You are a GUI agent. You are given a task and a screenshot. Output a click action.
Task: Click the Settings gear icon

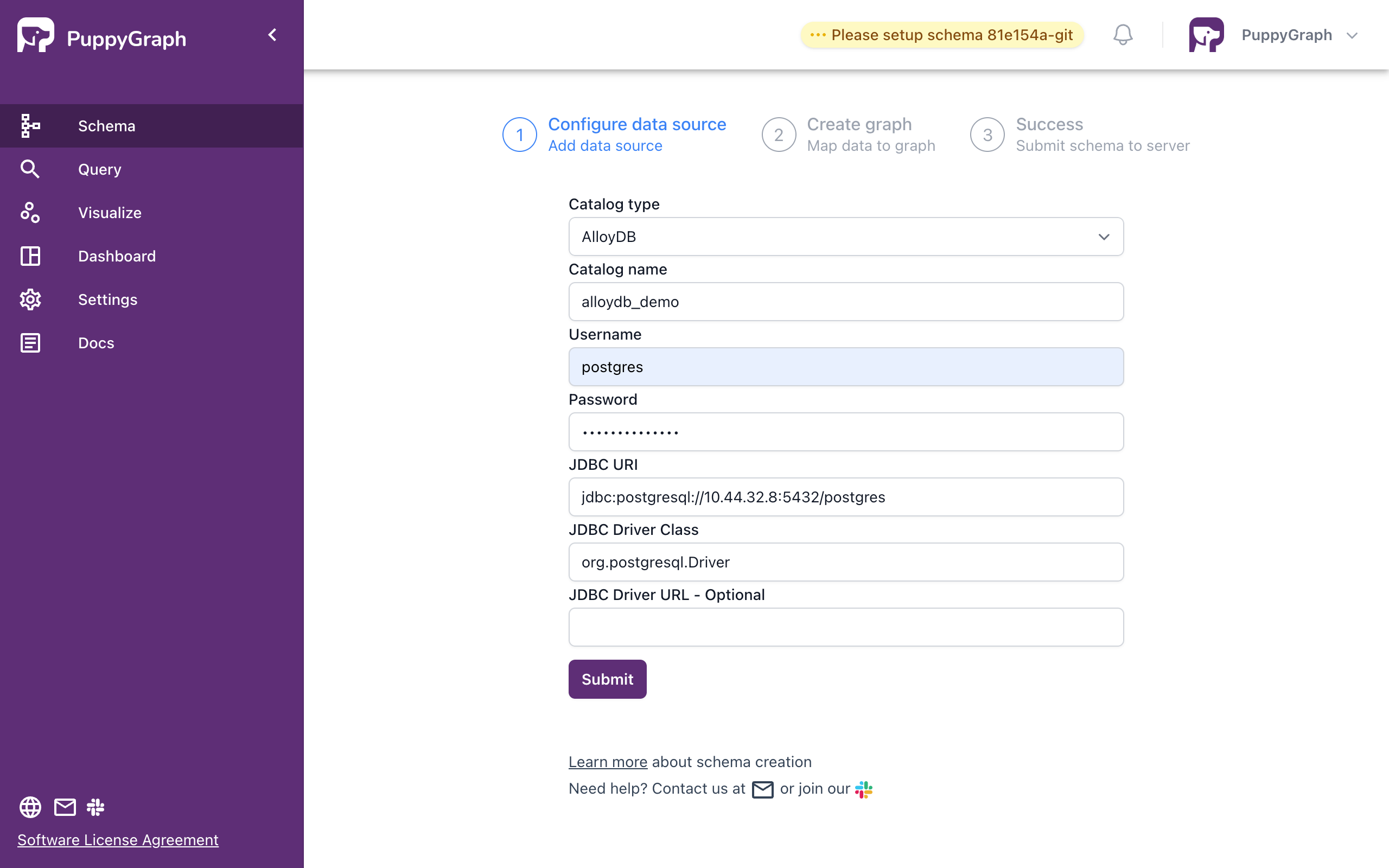click(x=30, y=299)
